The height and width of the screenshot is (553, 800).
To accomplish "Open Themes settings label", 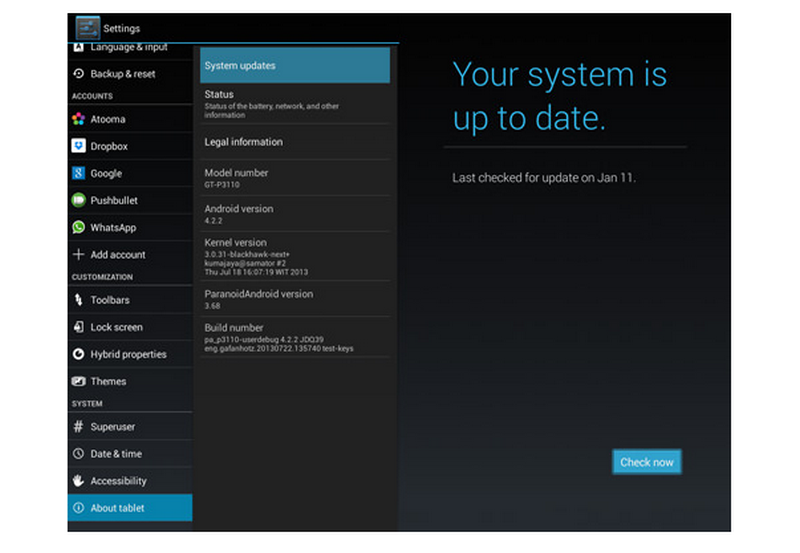I will tap(108, 381).
